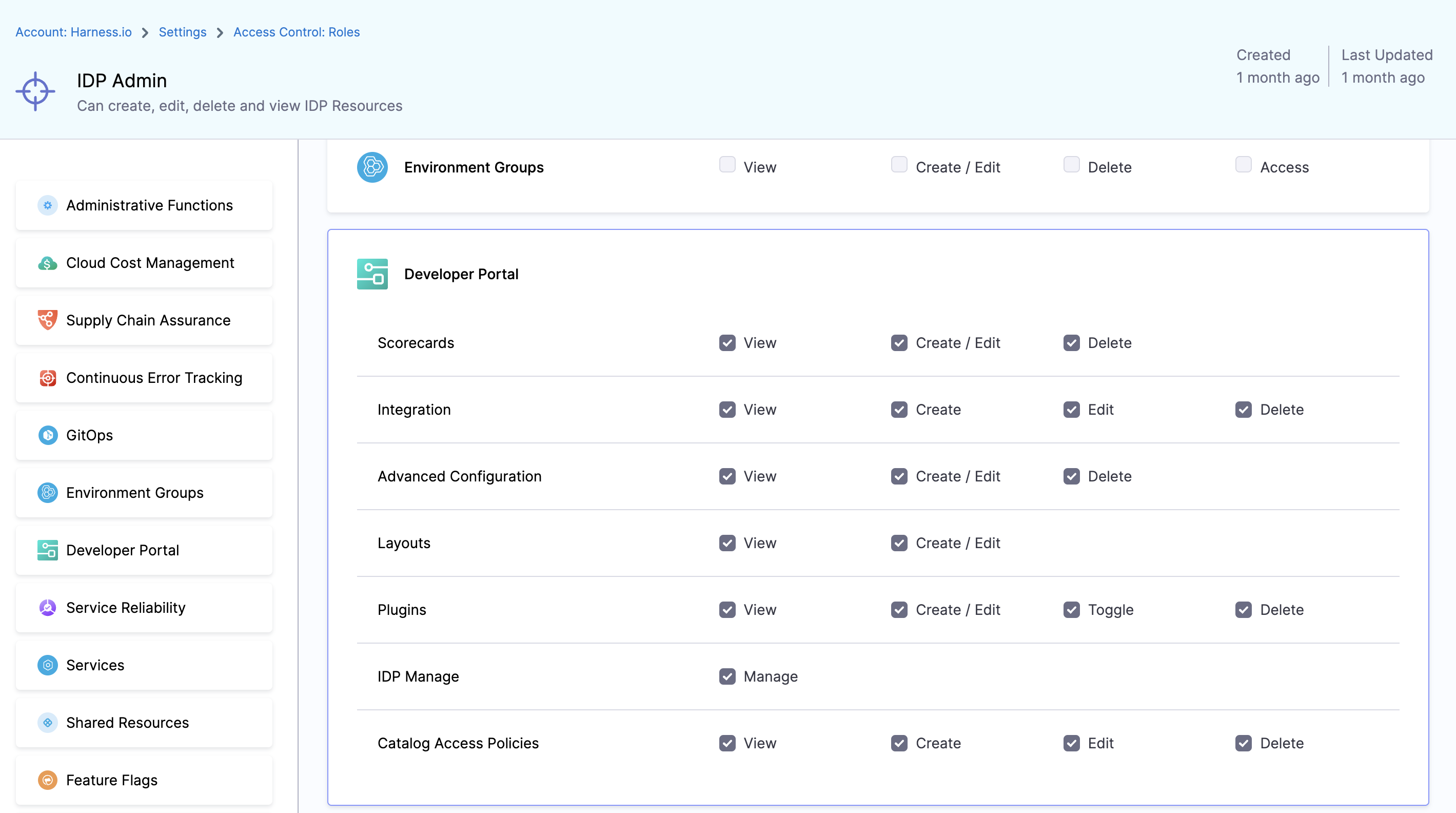1456x813 pixels.
Task: Click the Environment Groups section icon
Action: coord(372,167)
